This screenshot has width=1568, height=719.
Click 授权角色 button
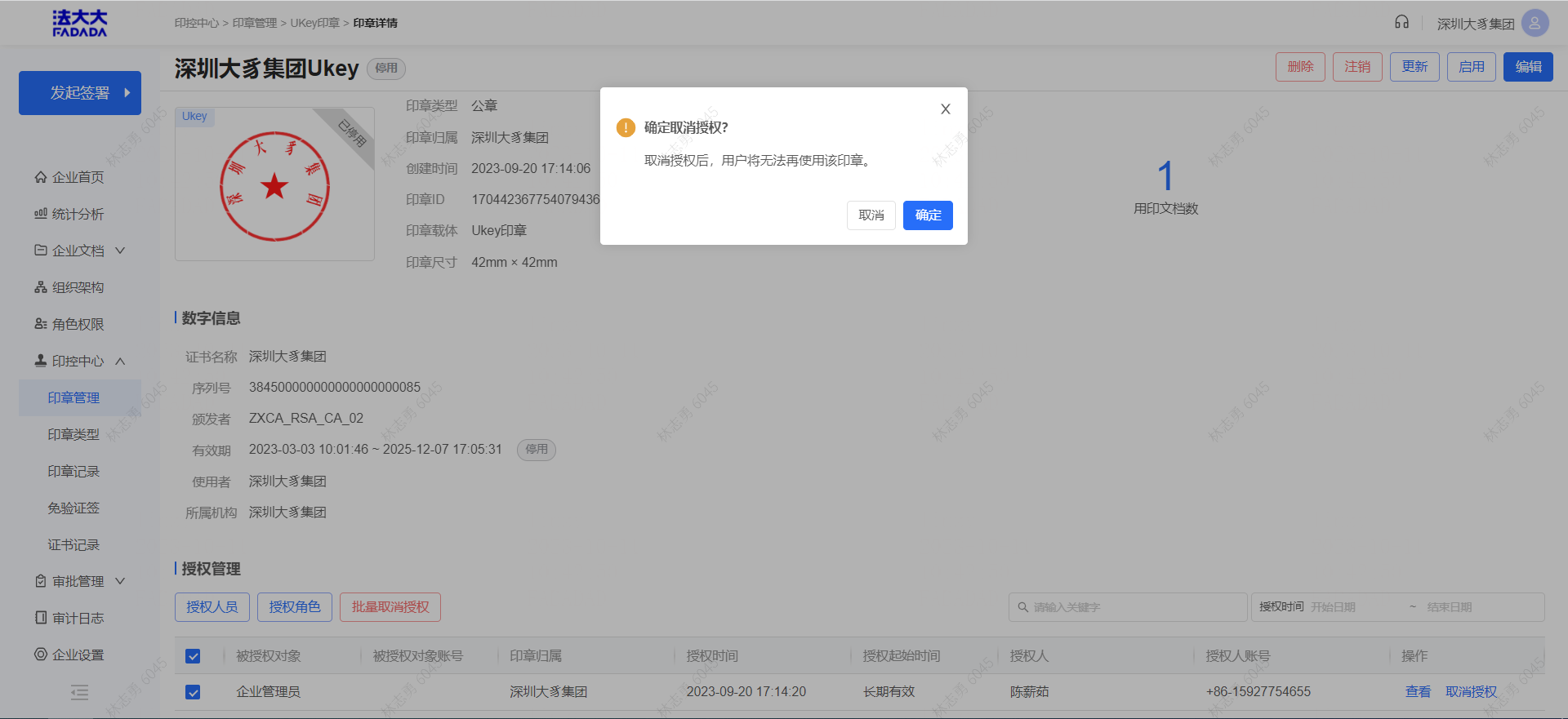295,607
